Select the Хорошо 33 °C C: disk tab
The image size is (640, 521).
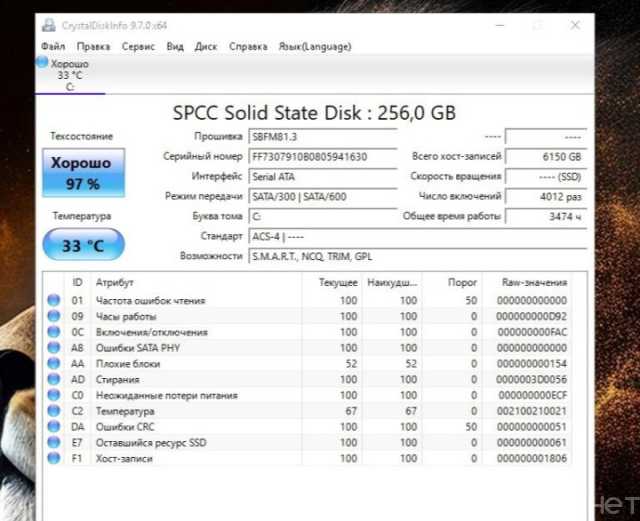tap(69, 75)
